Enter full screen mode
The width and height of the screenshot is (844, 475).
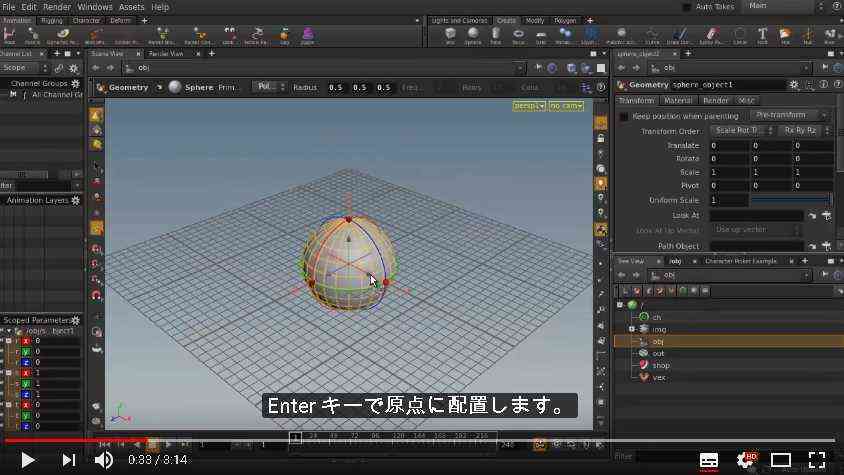(x=817, y=460)
